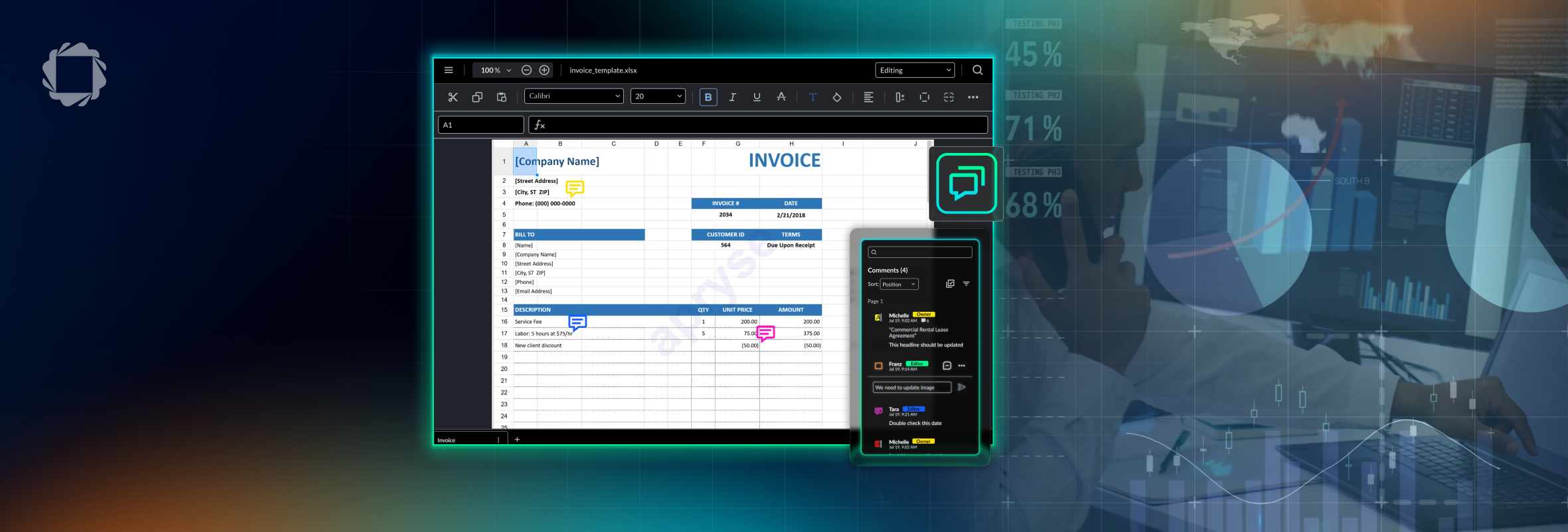Click the blue comment marker on Service Fee
This screenshot has height=532, width=1568.
pos(577,323)
